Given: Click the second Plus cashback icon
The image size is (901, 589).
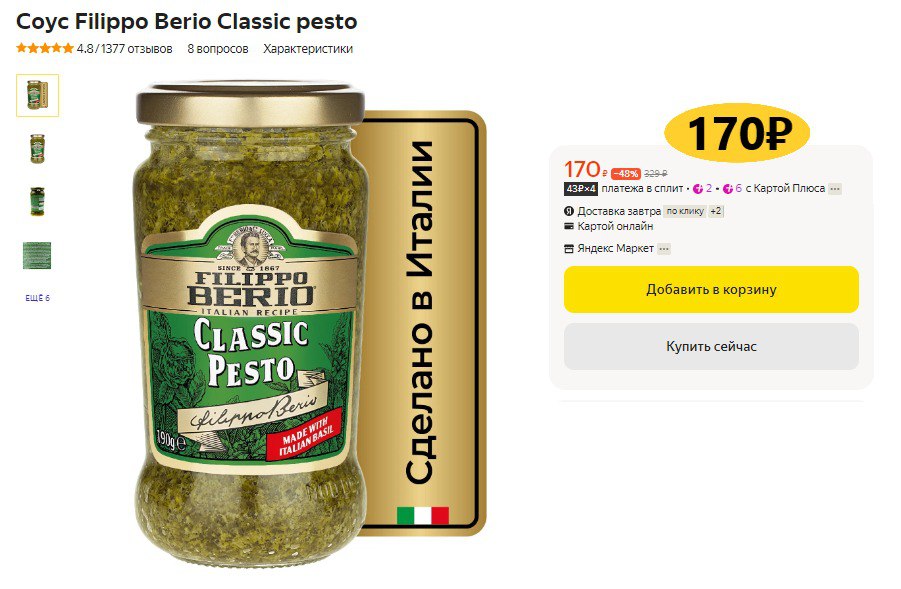Looking at the screenshot, I should [728, 188].
